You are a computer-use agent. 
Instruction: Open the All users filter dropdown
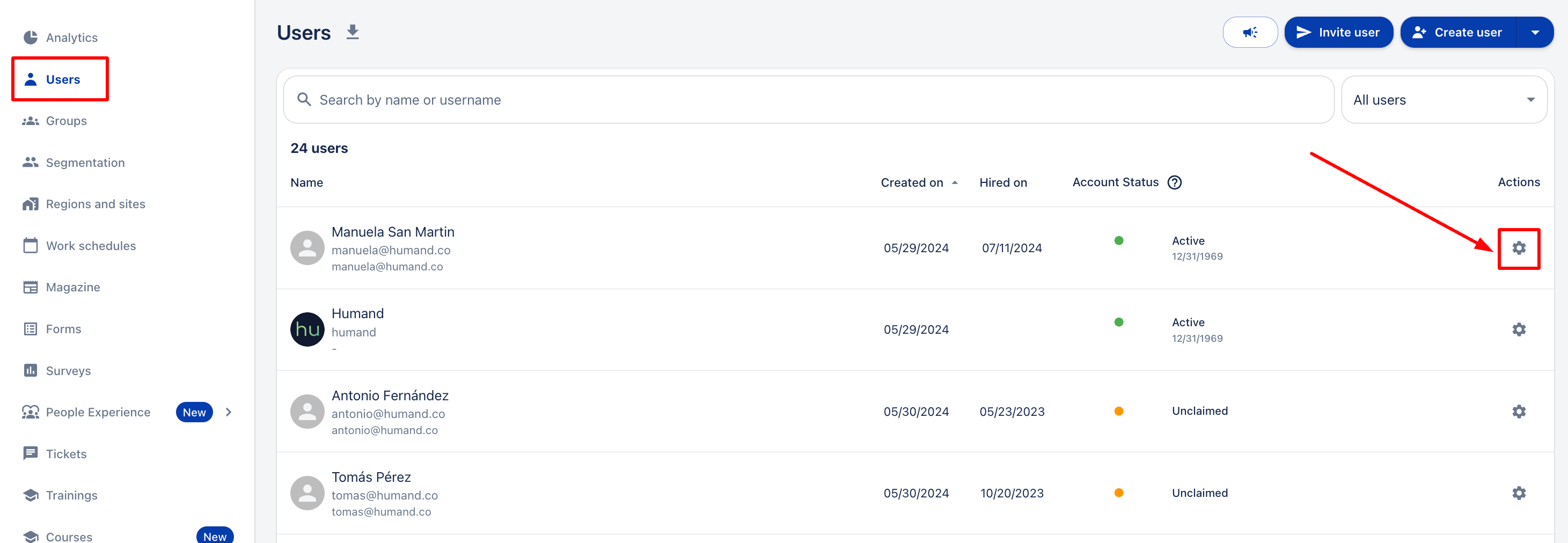pyautogui.click(x=1443, y=100)
